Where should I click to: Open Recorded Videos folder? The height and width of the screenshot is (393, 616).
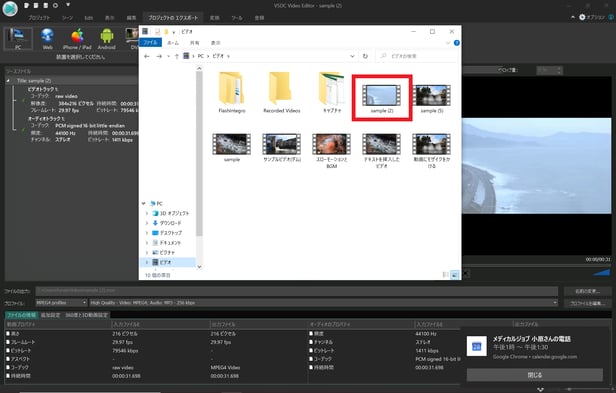pos(282,93)
